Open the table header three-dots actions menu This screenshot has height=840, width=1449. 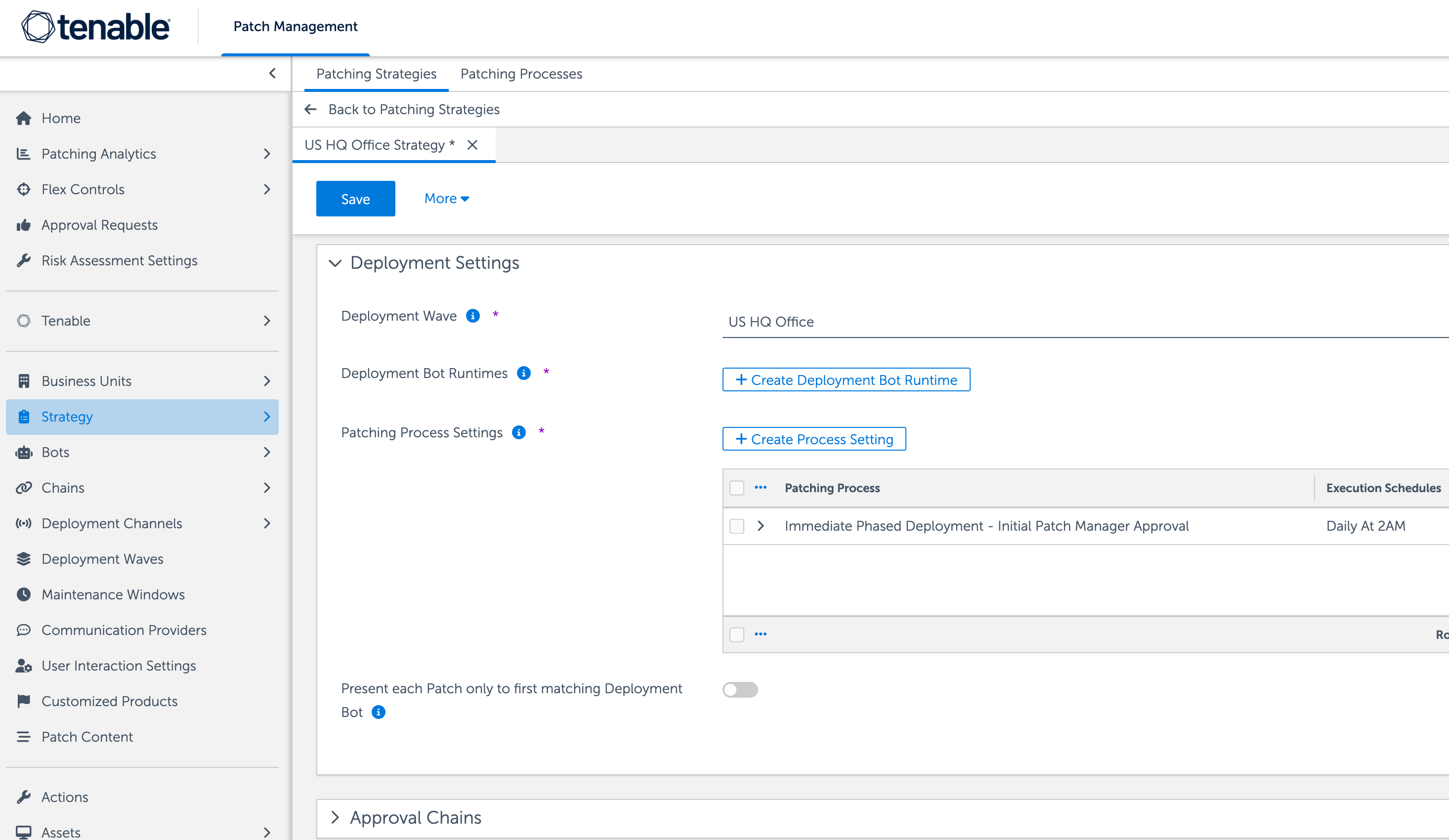point(760,488)
